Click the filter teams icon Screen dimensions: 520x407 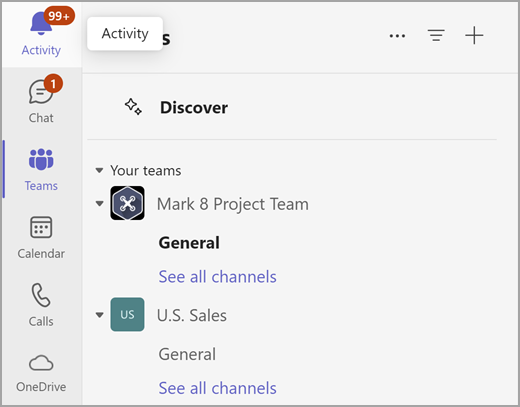coord(436,35)
